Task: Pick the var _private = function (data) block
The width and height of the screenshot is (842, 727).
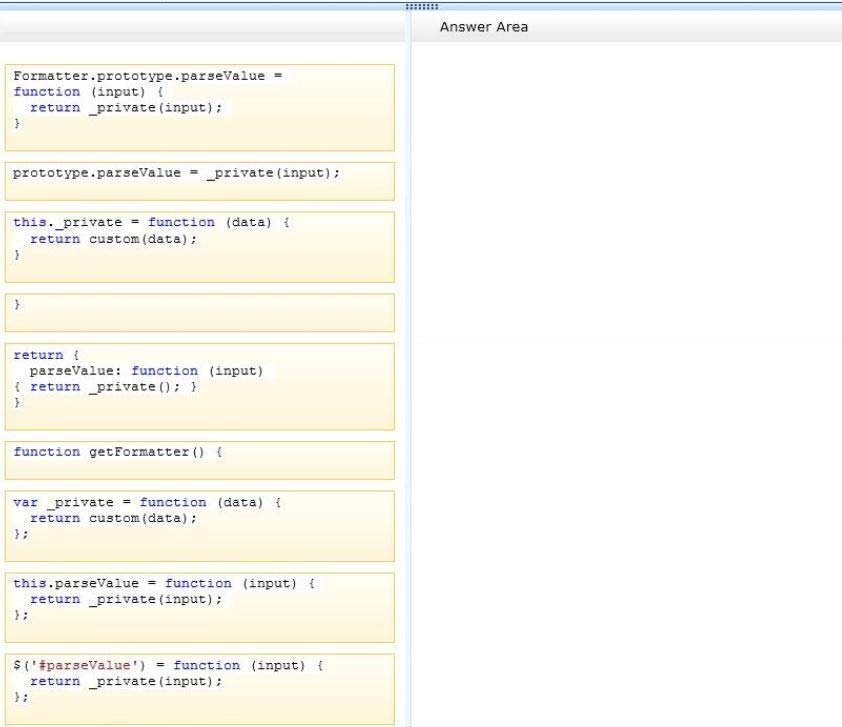Action: click(200, 526)
